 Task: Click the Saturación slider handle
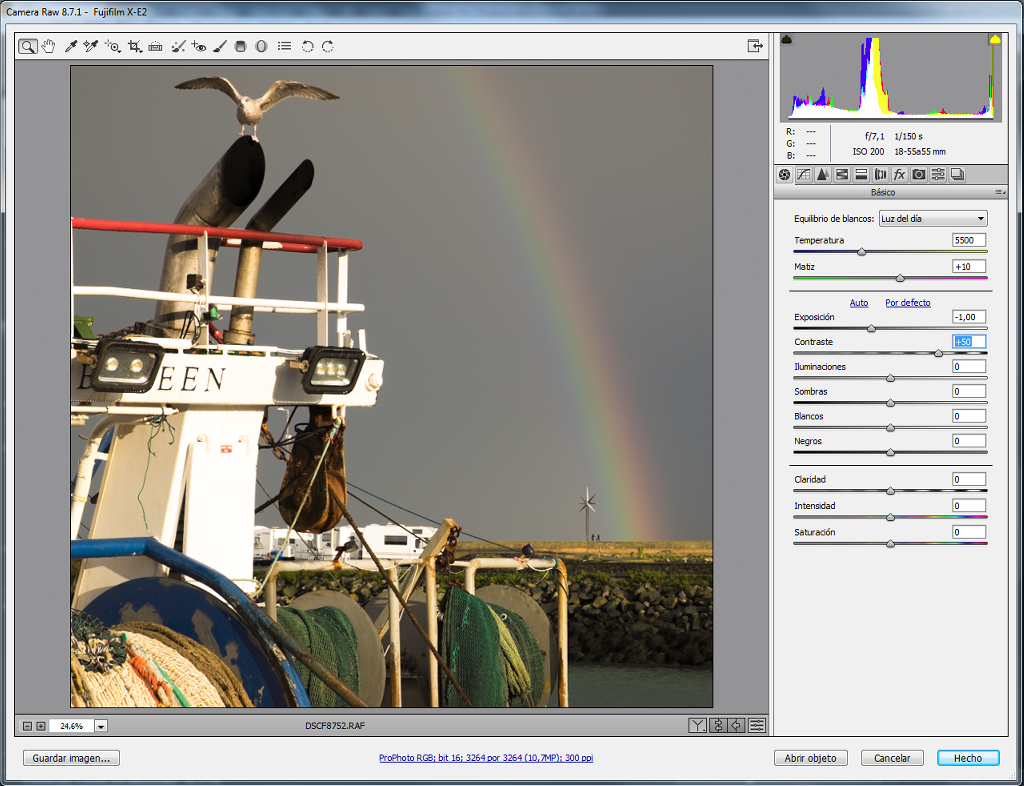coord(890,543)
